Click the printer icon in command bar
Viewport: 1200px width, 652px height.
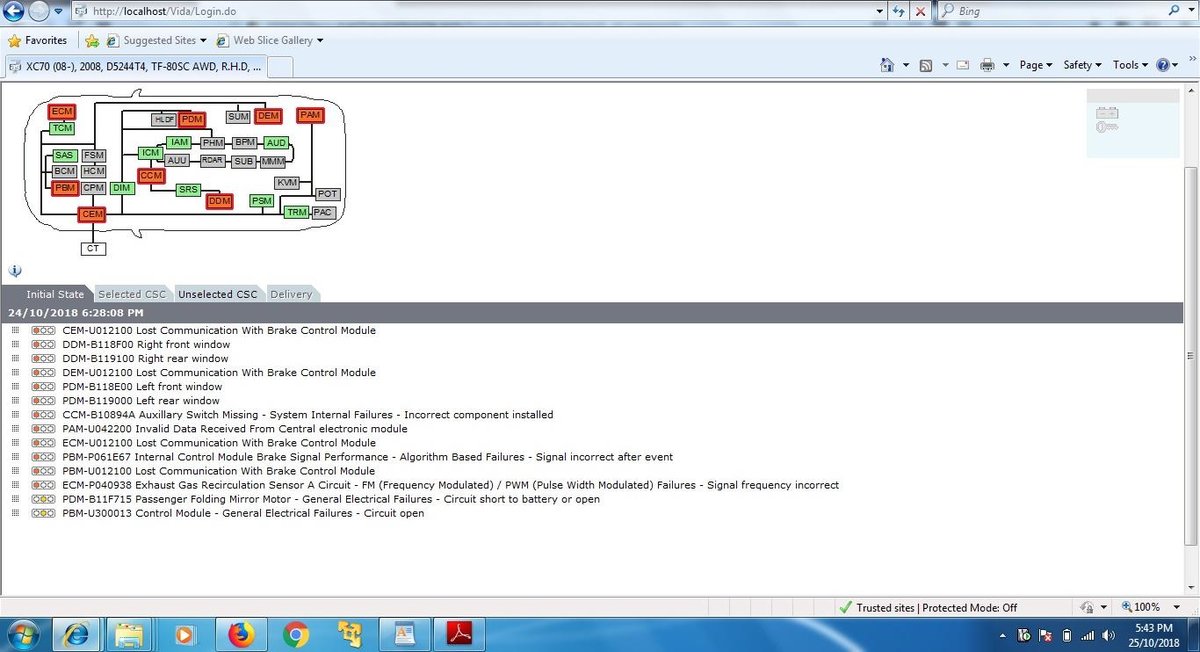(987, 65)
